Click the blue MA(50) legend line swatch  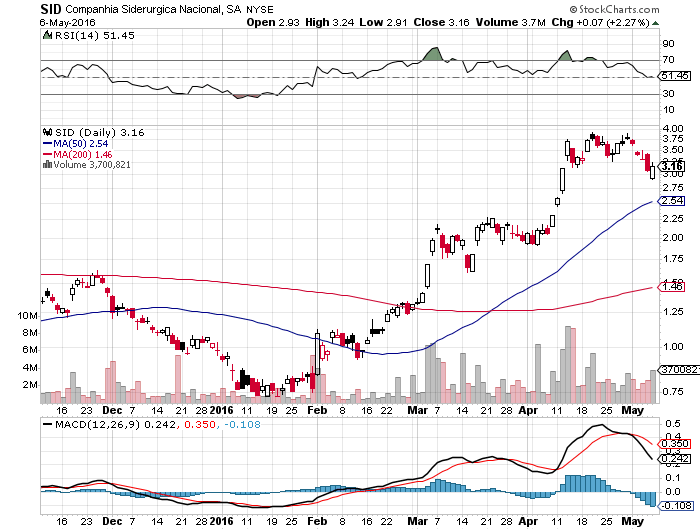click(x=47, y=144)
